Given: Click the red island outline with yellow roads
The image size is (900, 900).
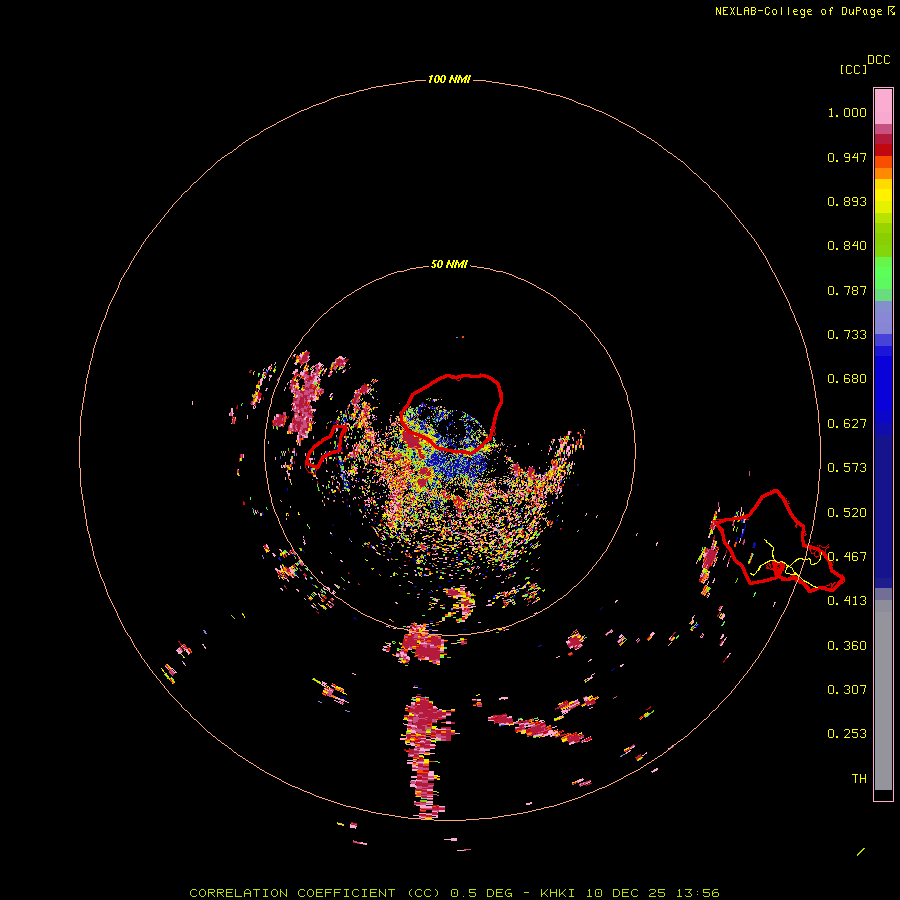Looking at the screenshot, I should click(777, 542).
